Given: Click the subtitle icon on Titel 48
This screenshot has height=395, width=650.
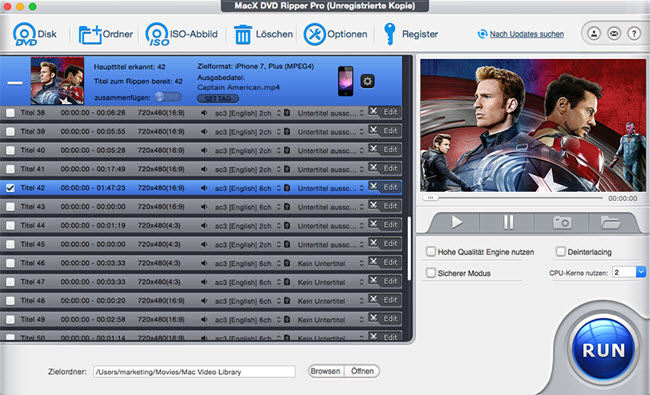Looking at the screenshot, I should coord(287,300).
